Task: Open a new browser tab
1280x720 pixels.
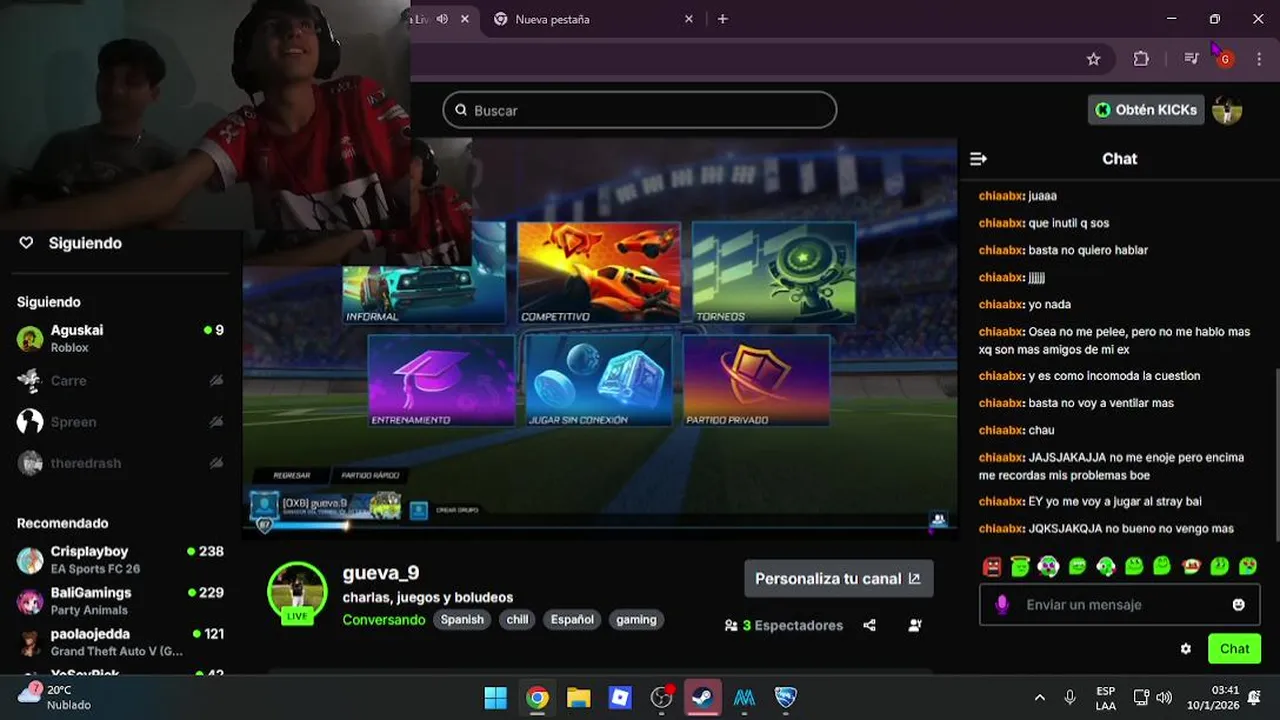Action: coord(722,19)
